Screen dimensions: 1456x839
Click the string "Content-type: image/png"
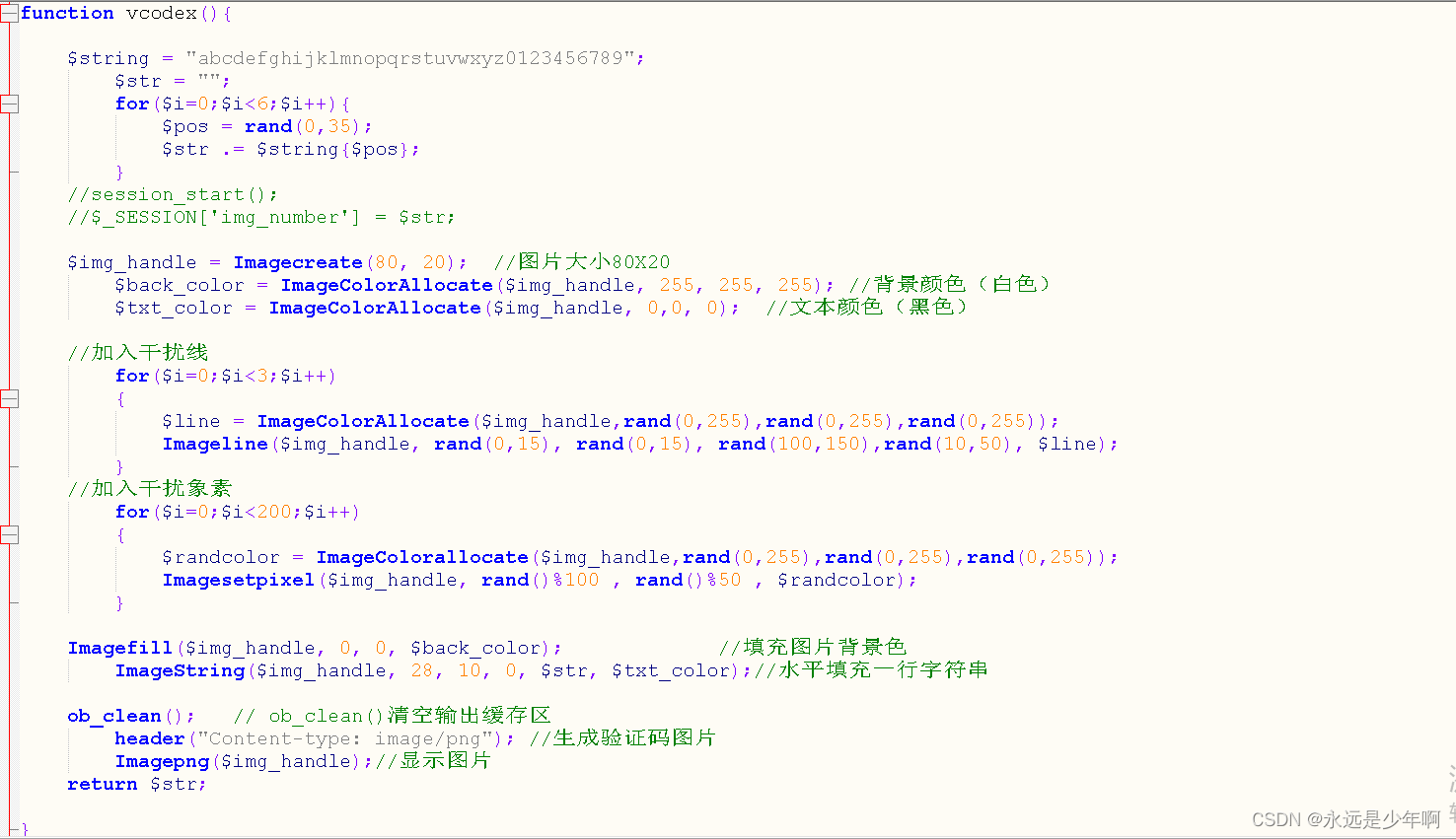[x=344, y=738]
